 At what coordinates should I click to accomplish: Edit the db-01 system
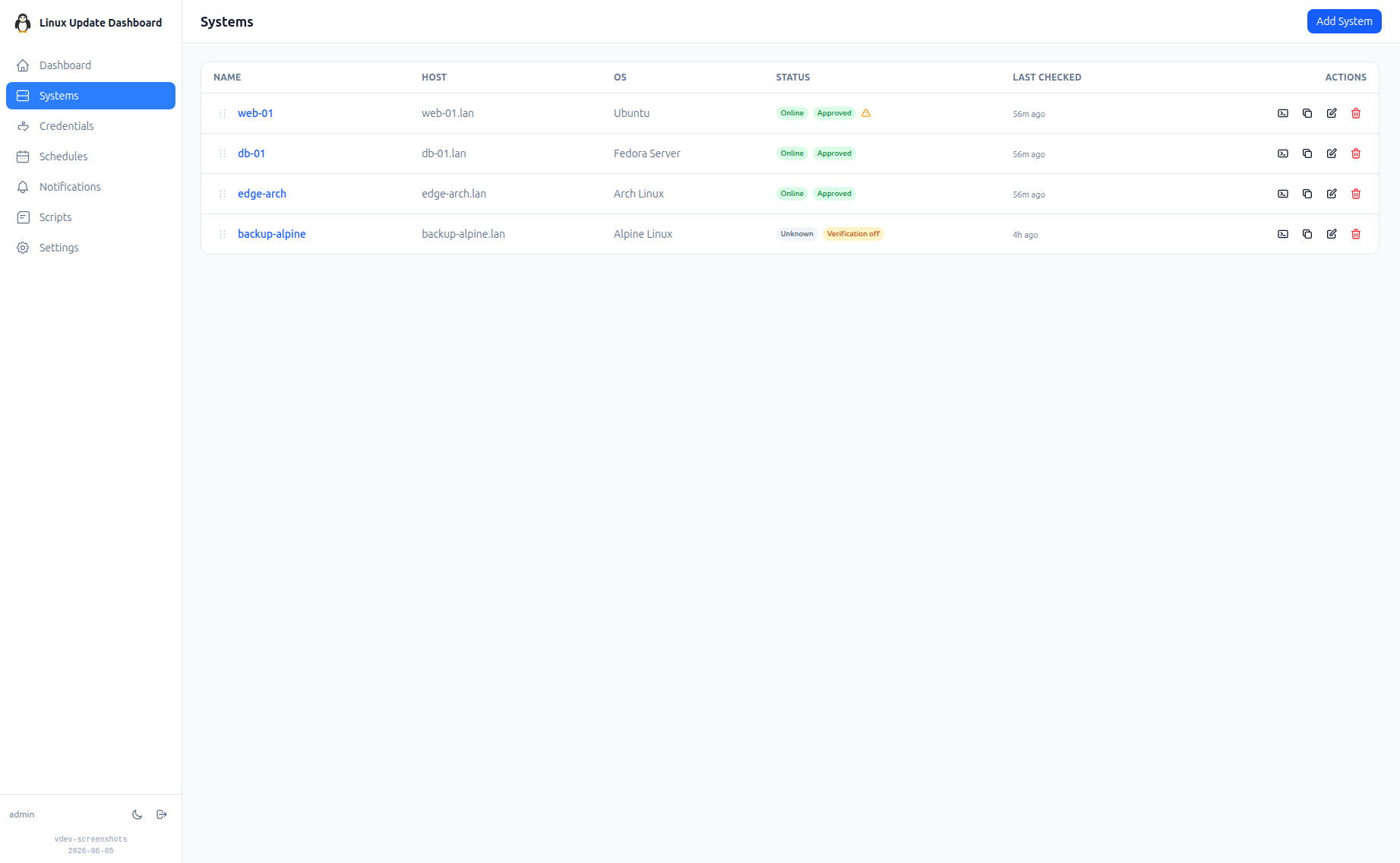(1332, 153)
